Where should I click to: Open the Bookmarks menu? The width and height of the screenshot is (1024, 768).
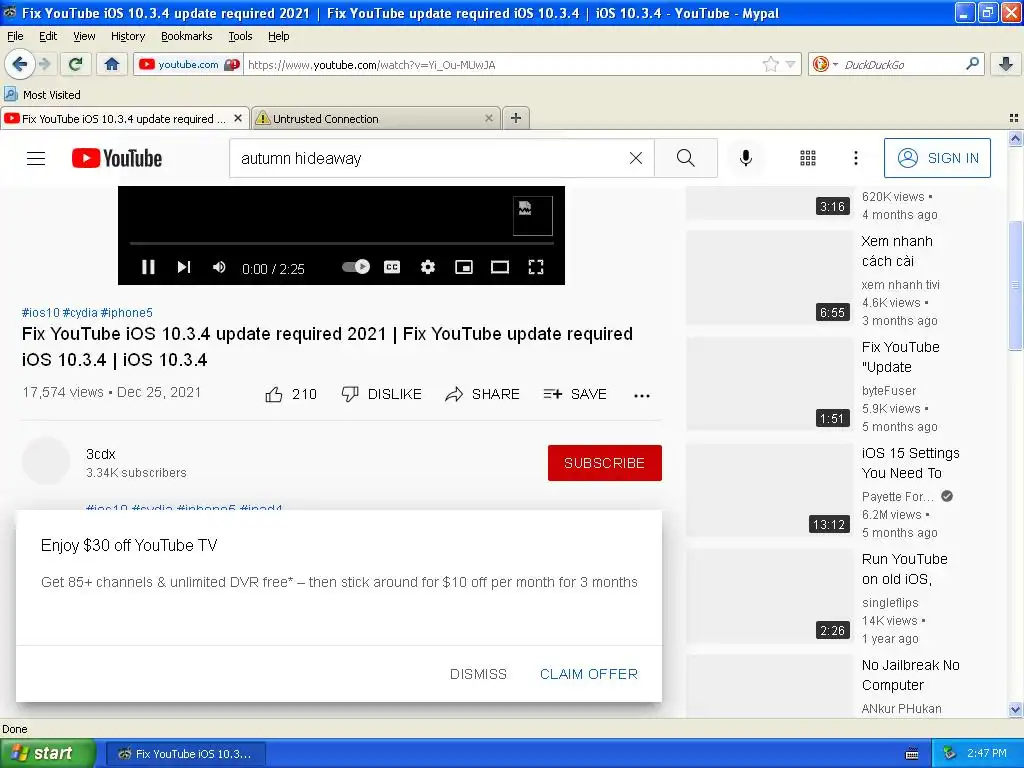point(187,36)
